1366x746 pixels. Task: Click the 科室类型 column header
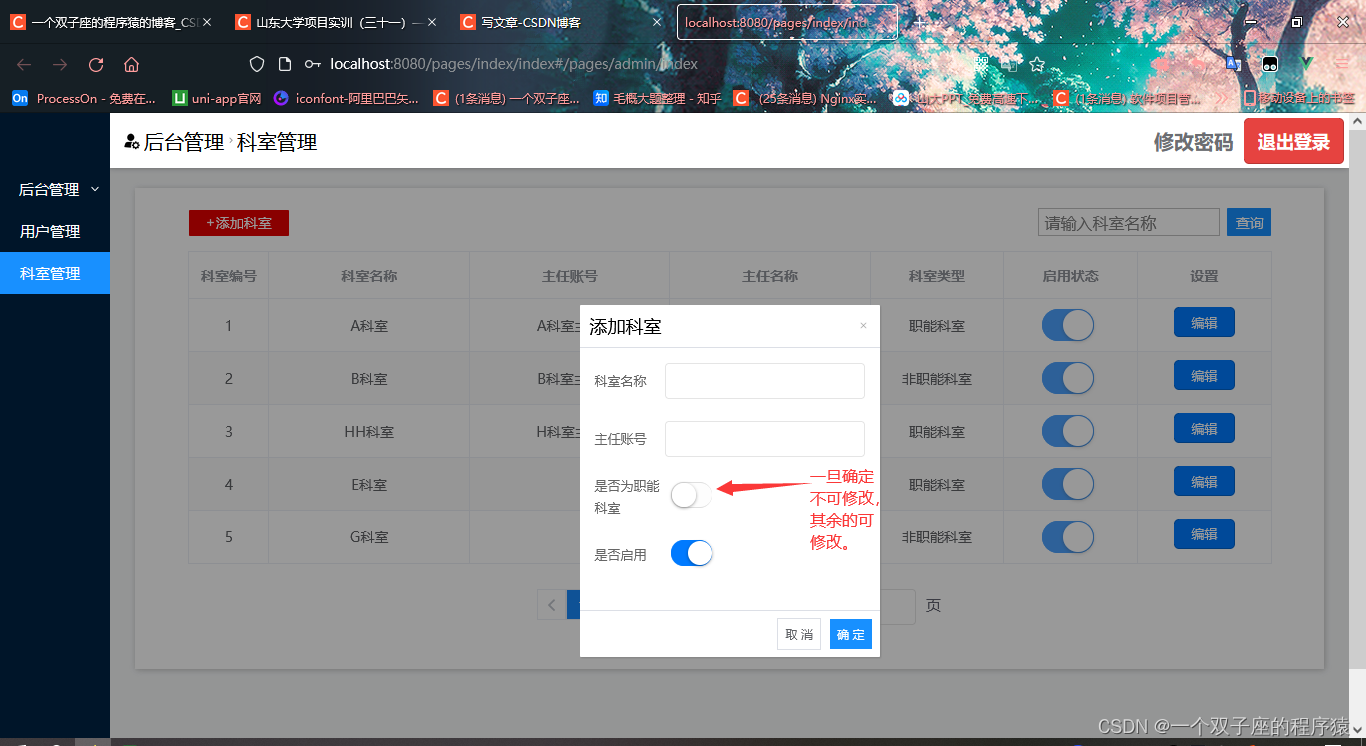tap(937, 276)
